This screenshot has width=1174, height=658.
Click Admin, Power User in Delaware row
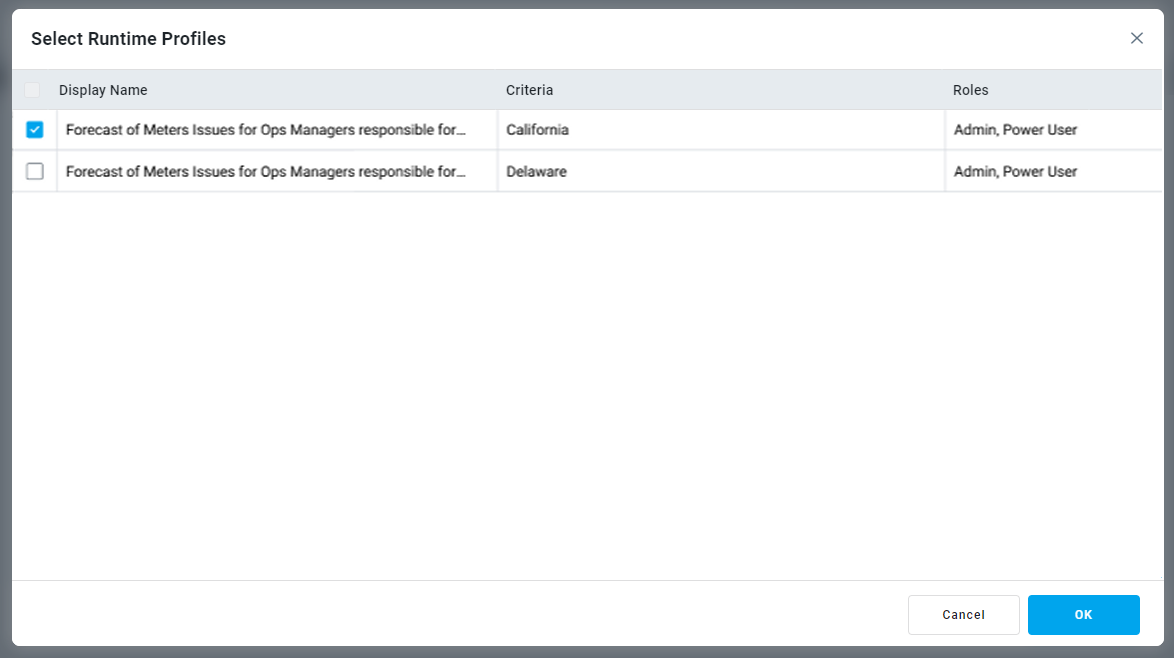[x=1015, y=172]
